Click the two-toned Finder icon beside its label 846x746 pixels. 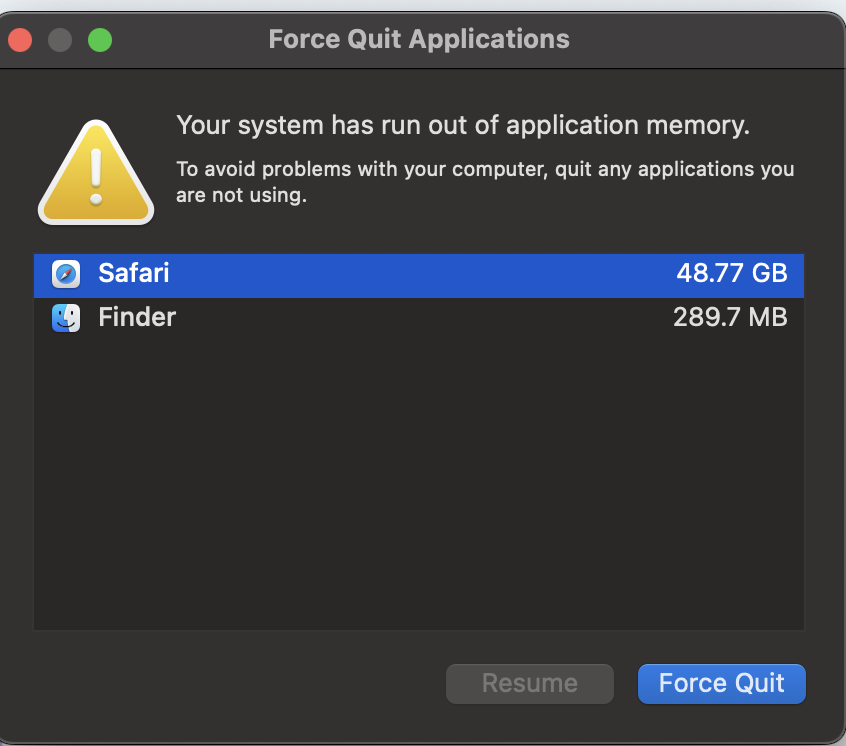(x=65, y=317)
